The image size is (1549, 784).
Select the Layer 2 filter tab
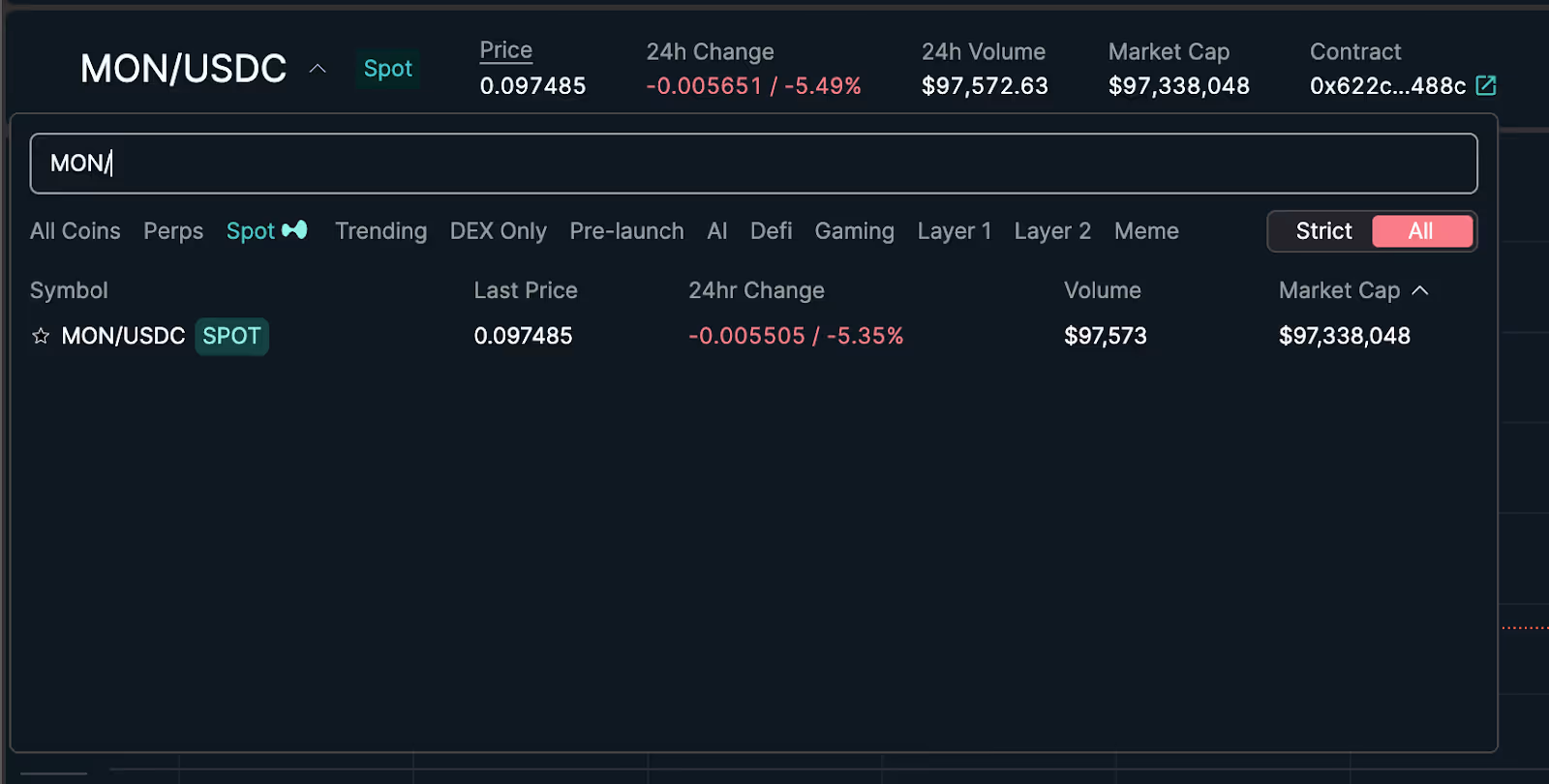[1052, 231]
